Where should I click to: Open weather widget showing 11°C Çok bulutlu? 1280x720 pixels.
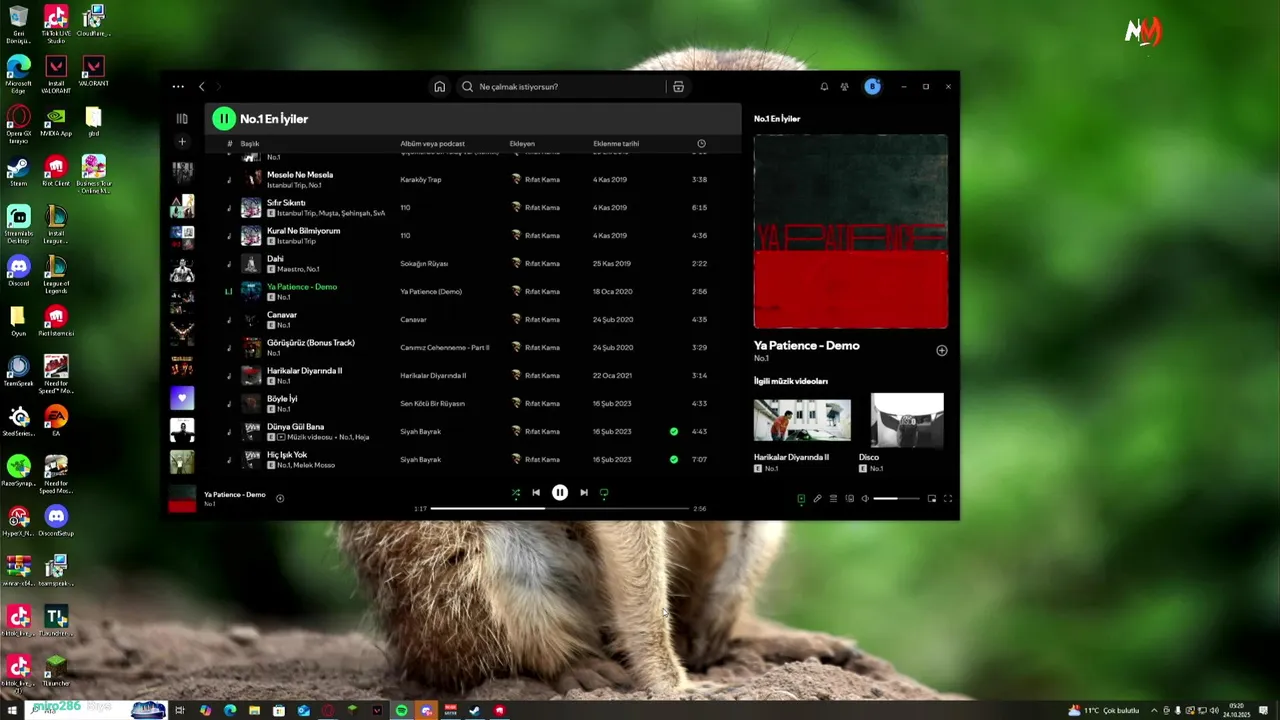tap(1103, 710)
